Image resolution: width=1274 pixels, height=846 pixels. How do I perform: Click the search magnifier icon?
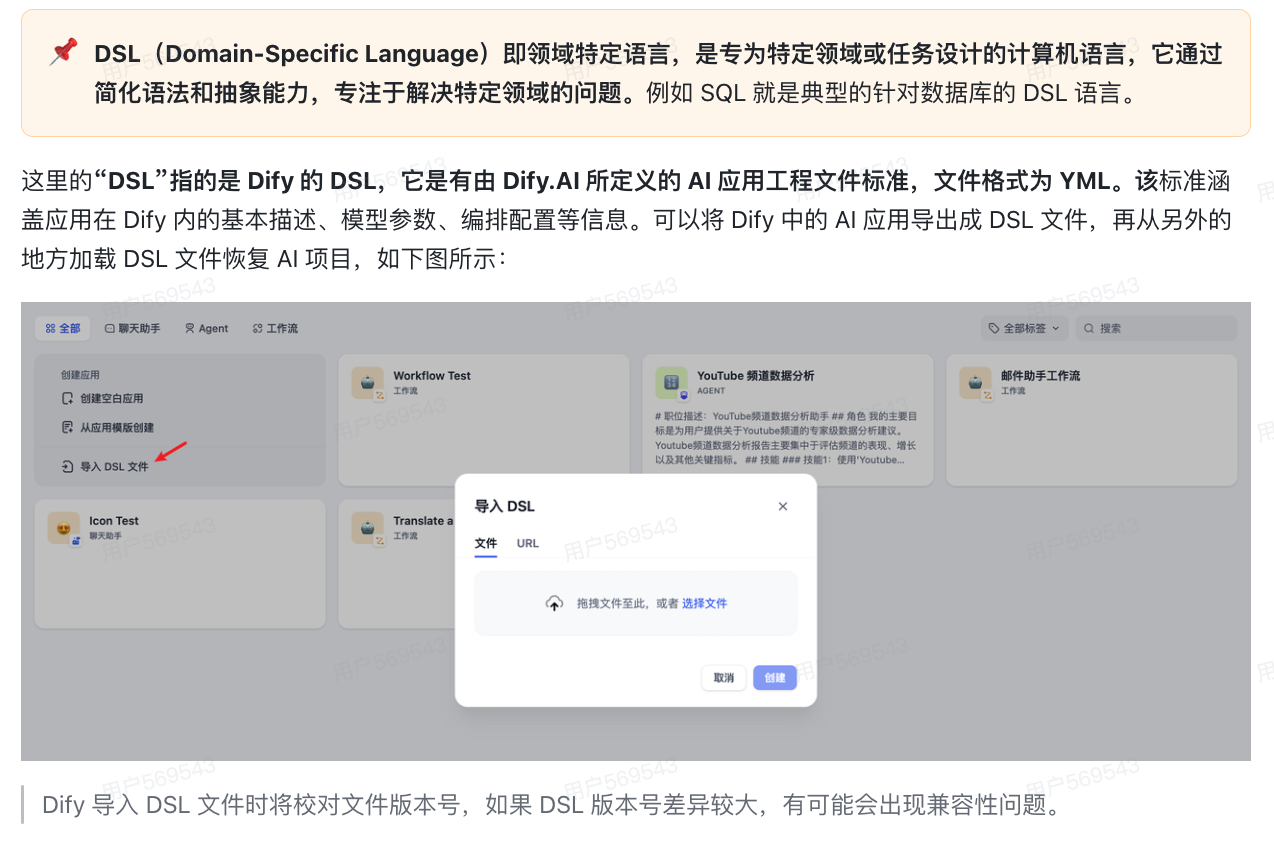click(1091, 328)
